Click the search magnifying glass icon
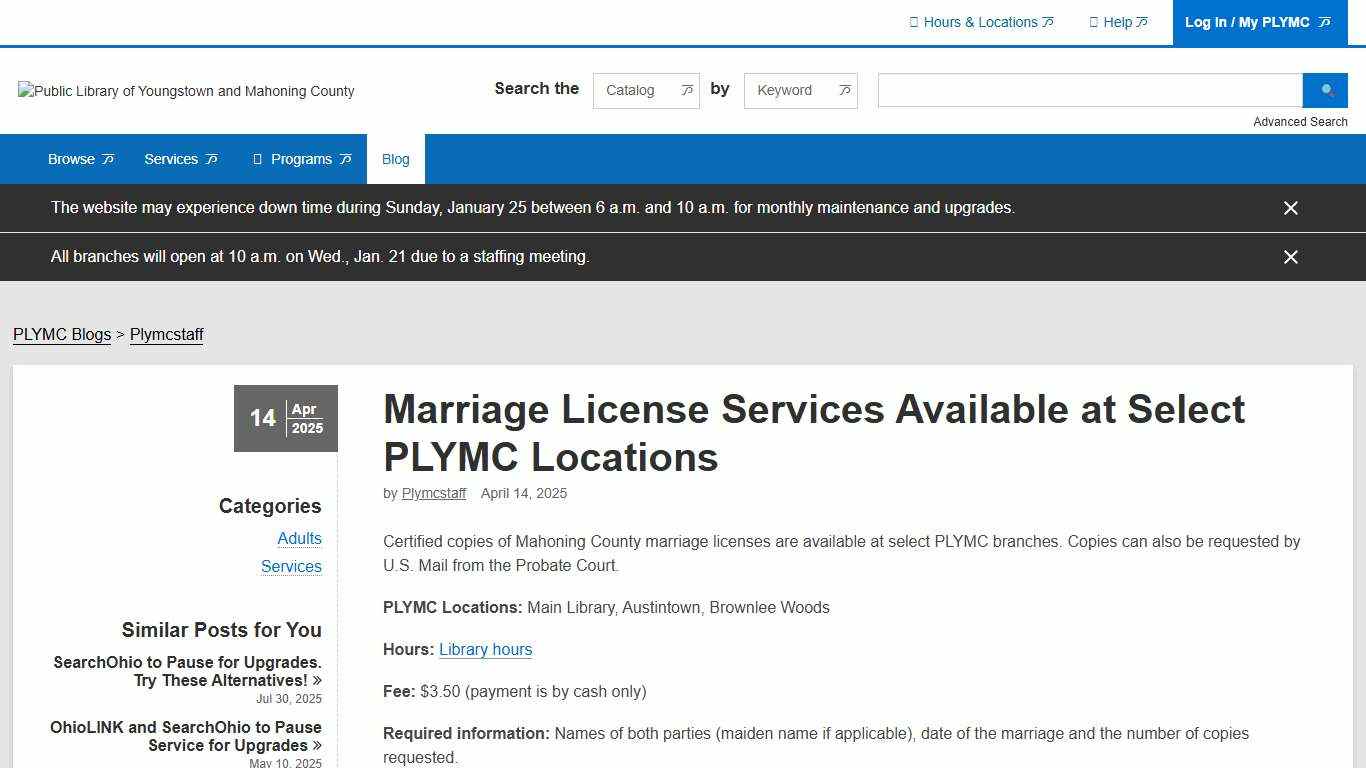The height and width of the screenshot is (768, 1366). (x=1325, y=90)
